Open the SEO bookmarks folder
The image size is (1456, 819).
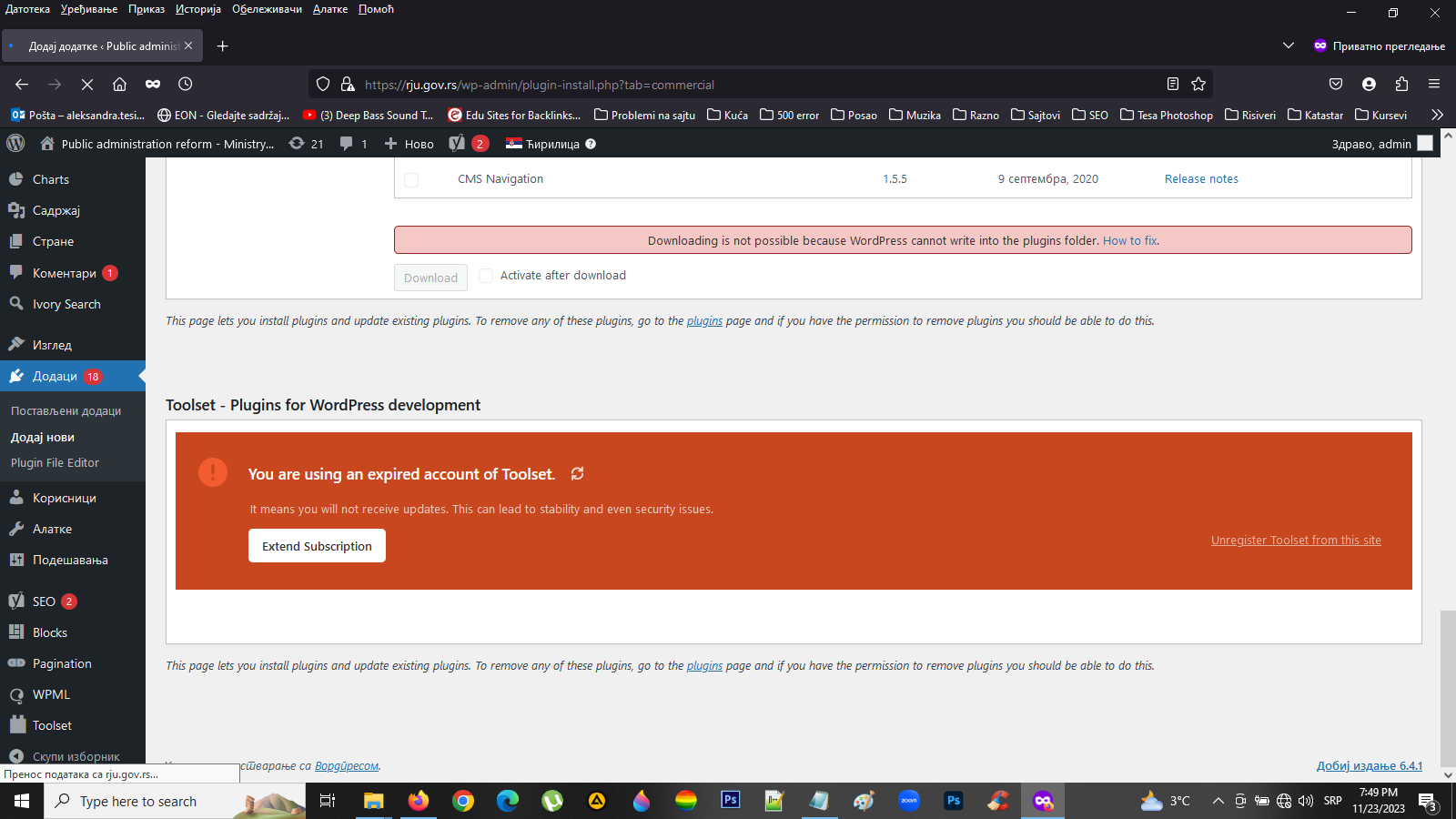click(1090, 115)
